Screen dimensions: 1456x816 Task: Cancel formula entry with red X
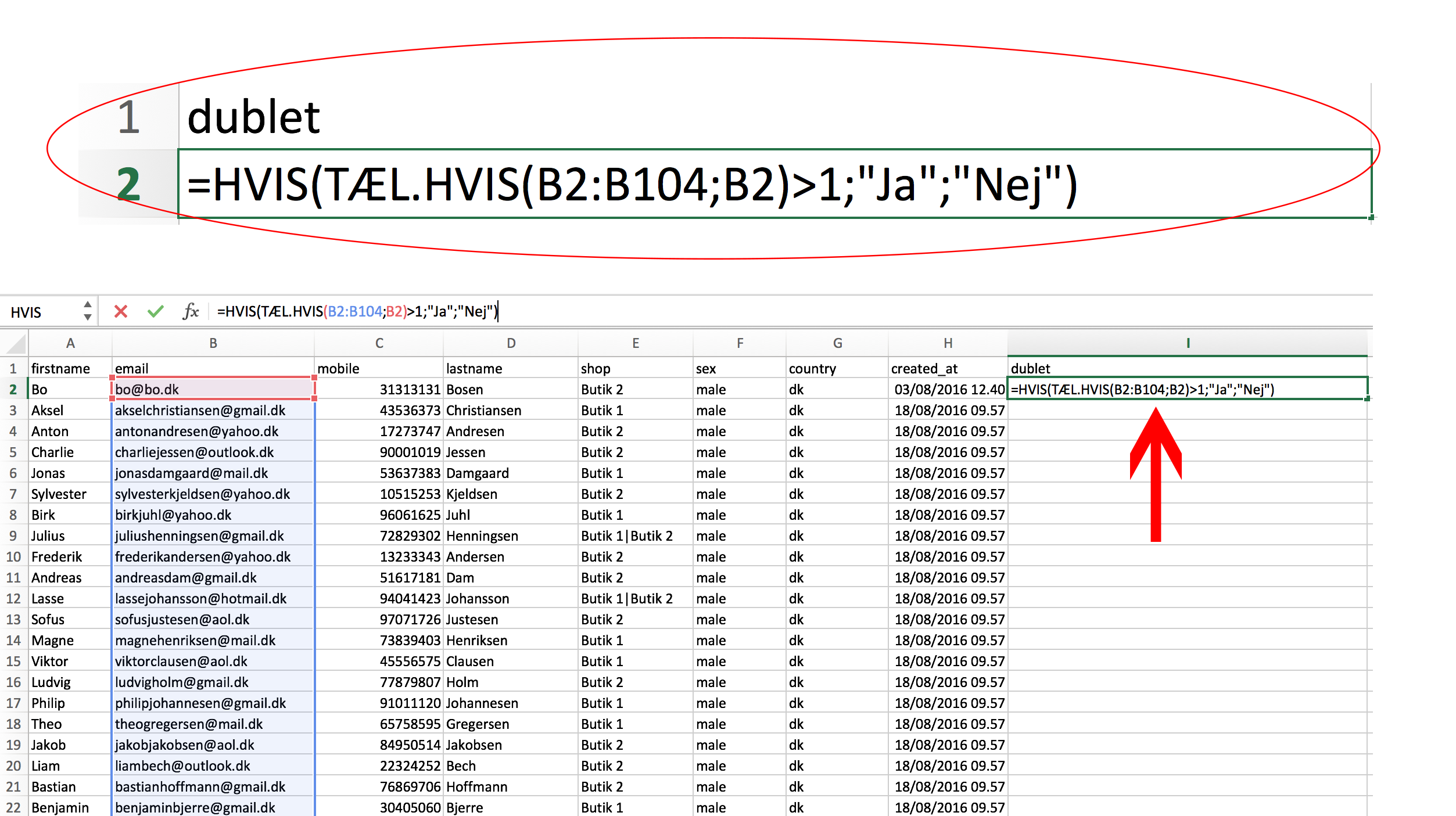point(121,312)
